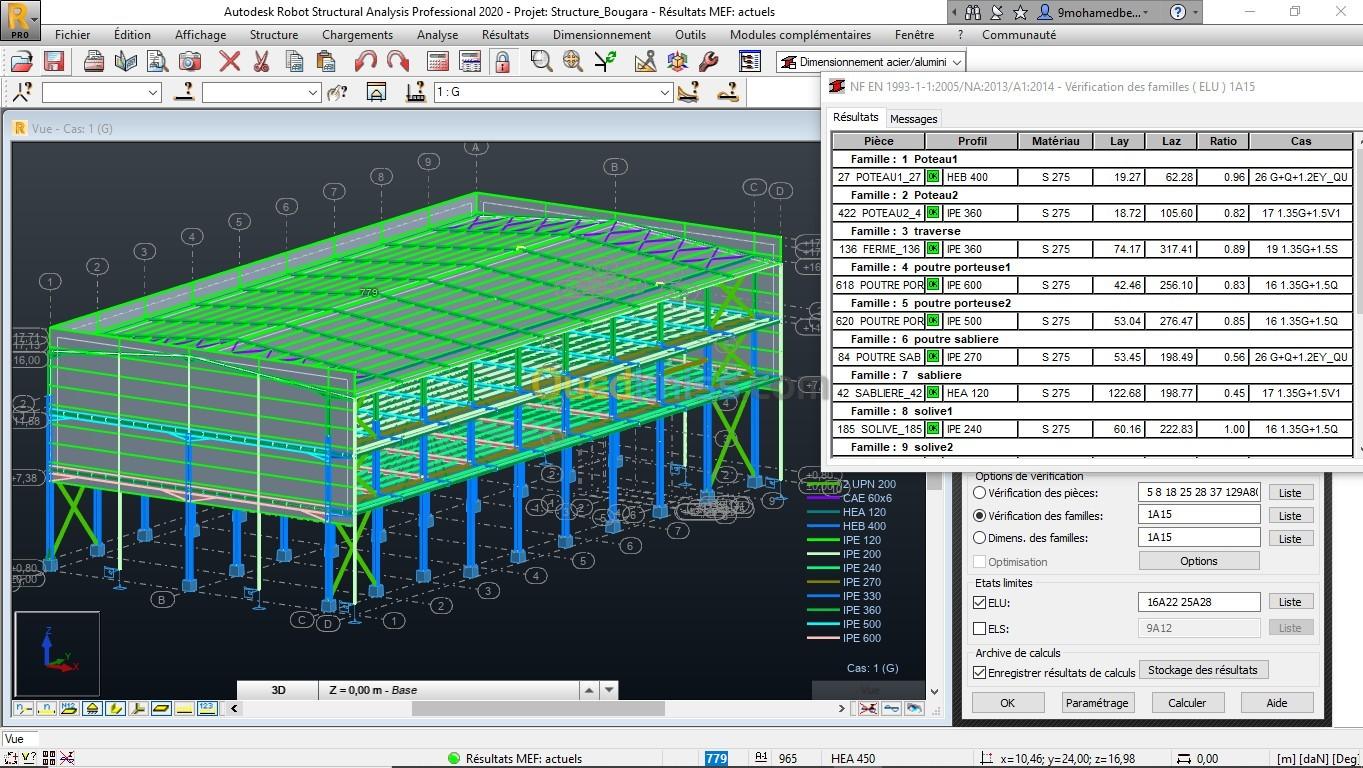
Task: Click the Copy icon in the toolbar
Action: point(294,61)
